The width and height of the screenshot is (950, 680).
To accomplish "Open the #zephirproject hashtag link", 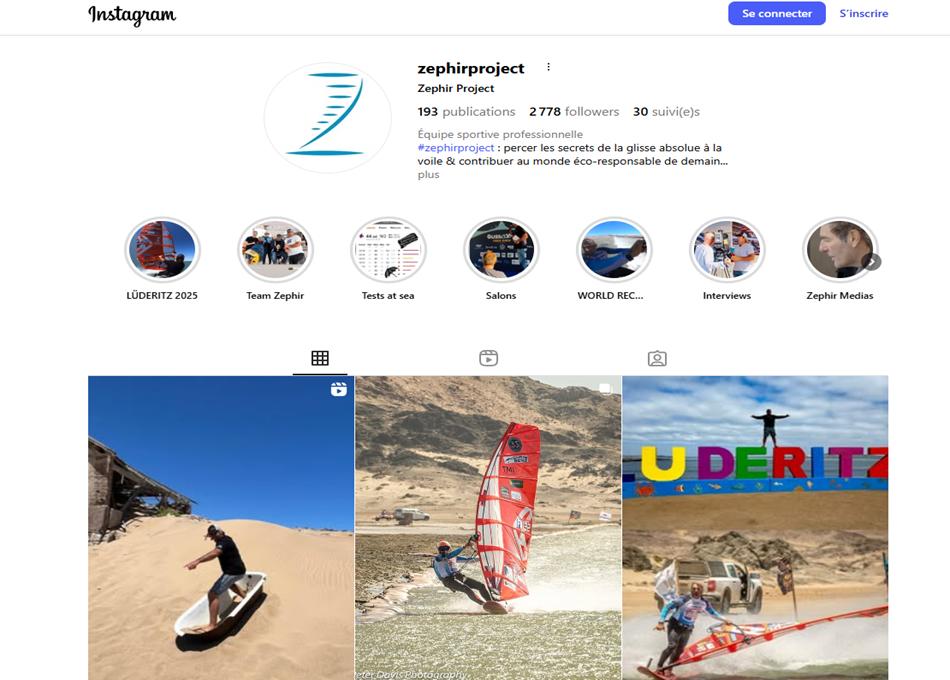I will pos(456,147).
